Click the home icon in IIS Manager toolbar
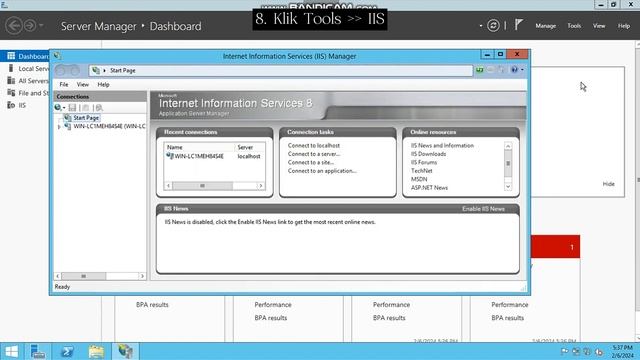The height and width of the screenshot is (360, 640). coord(501,70)
